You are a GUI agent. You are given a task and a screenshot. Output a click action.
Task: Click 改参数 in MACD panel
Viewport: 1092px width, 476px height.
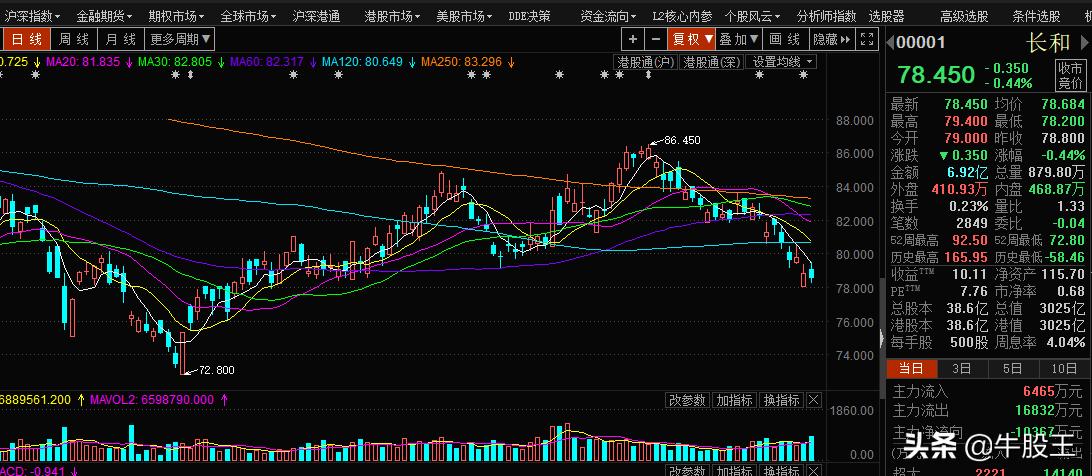pos(688,471)
